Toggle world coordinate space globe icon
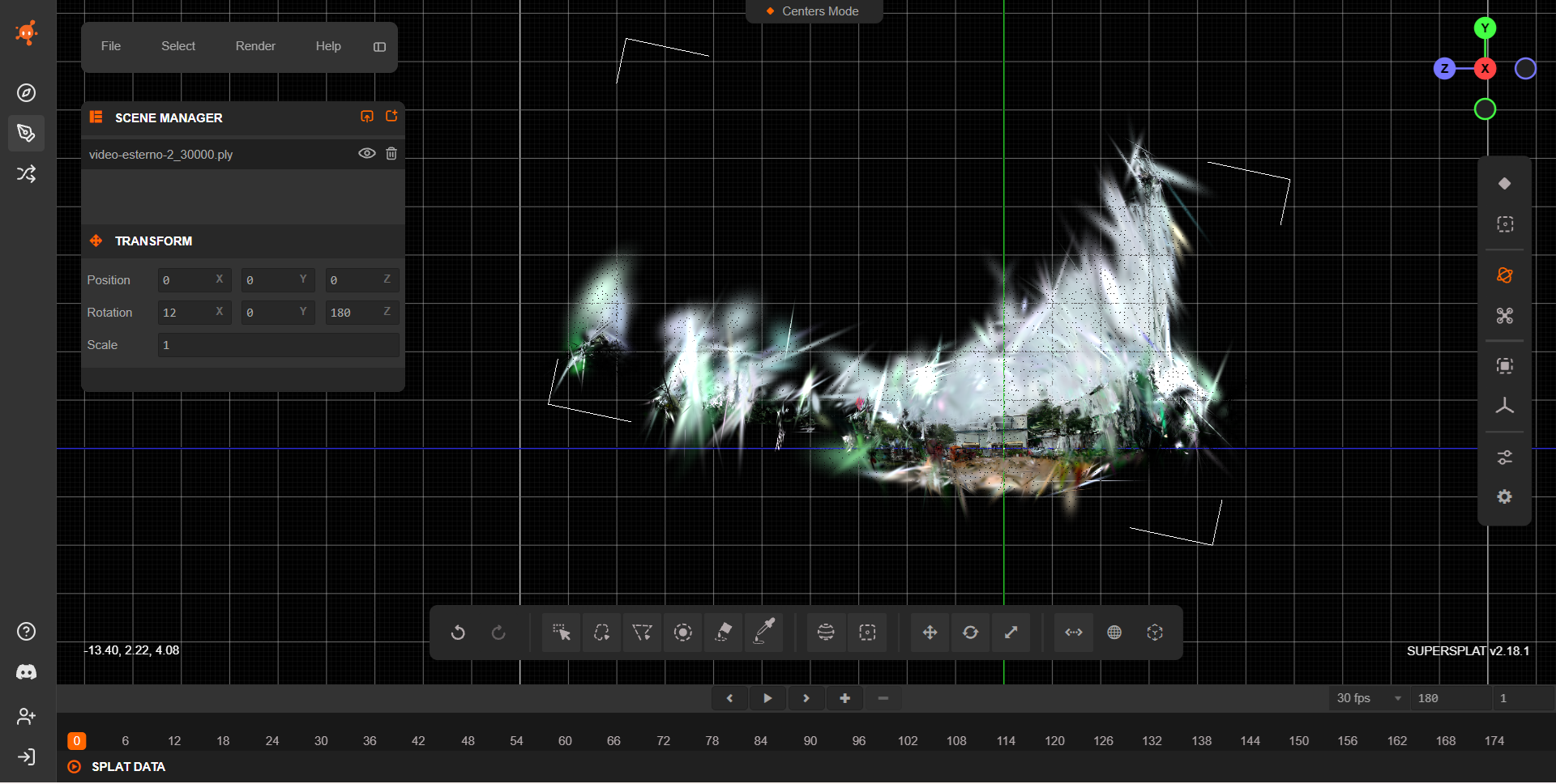Image resolution: width=1556 pixels, height=784 pixels. pyautogui.click(x=1114, y=633)
